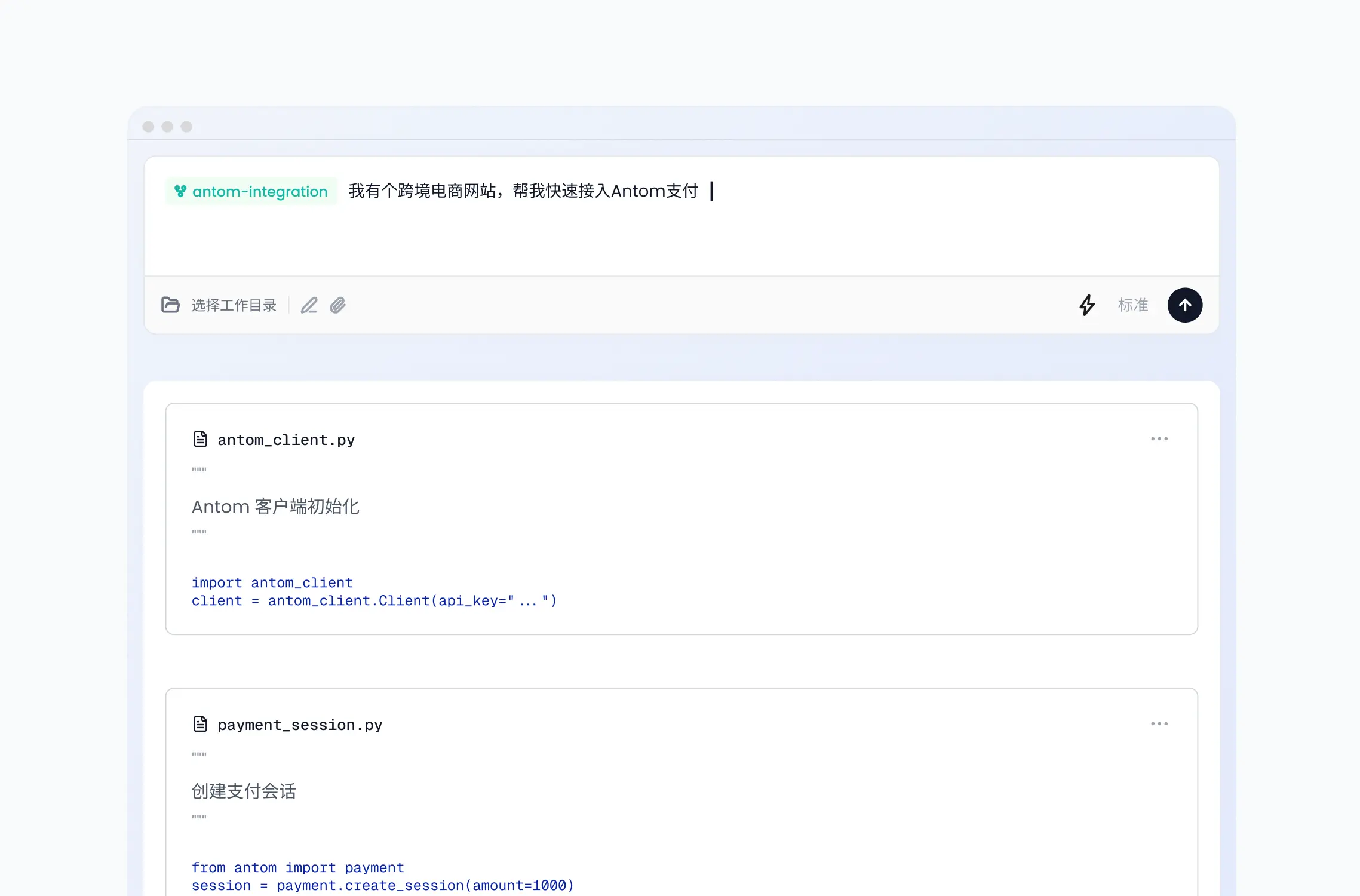Click the 'client = antom_client.Client' code line
Image resolution: width=1360 pixels, height=896 pixels.
[374, 601]
